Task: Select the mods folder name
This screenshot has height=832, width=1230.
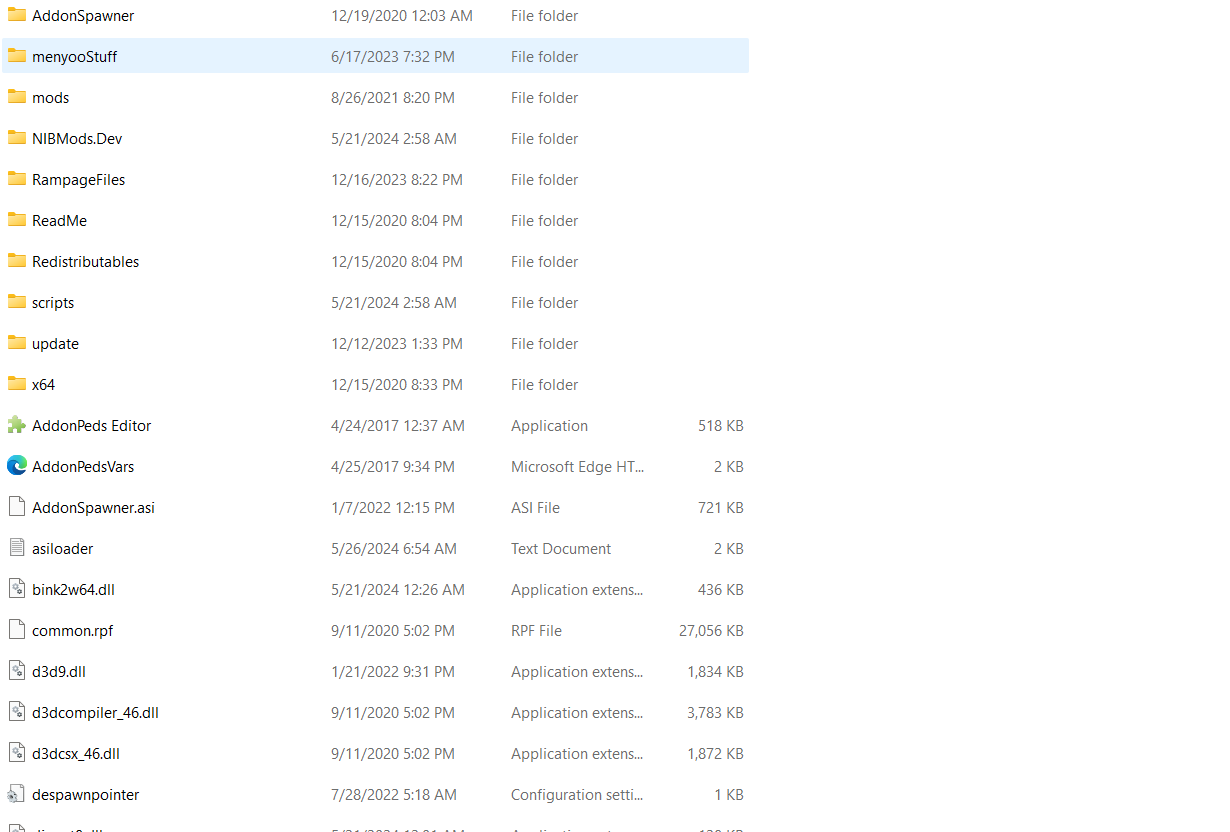Action: [x=50, y=98]
